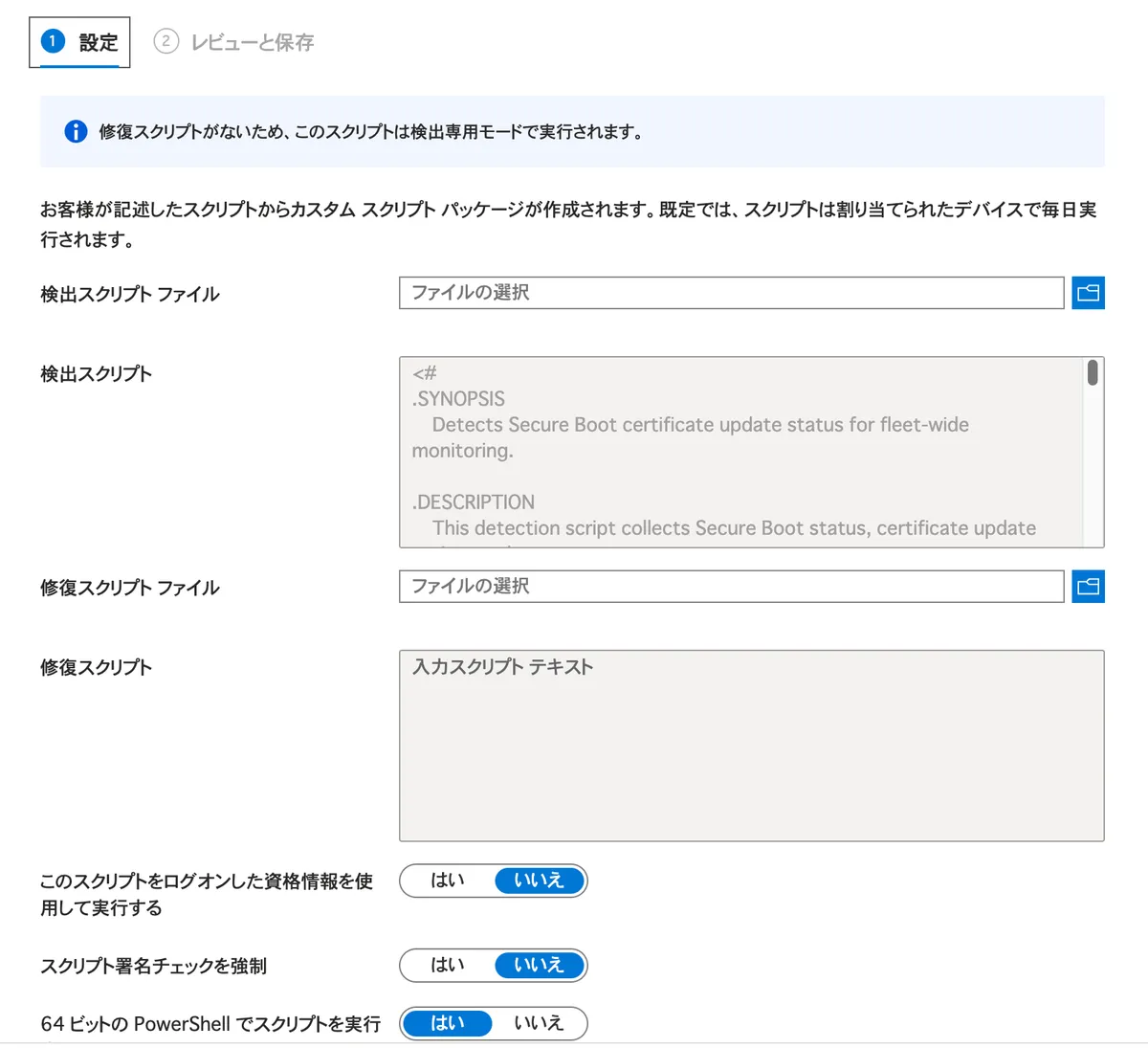Image resolution: width=1148 pixels, height=1048 pixels.
Task: Click the step 2 circle icon
Action: pos(166,41)
